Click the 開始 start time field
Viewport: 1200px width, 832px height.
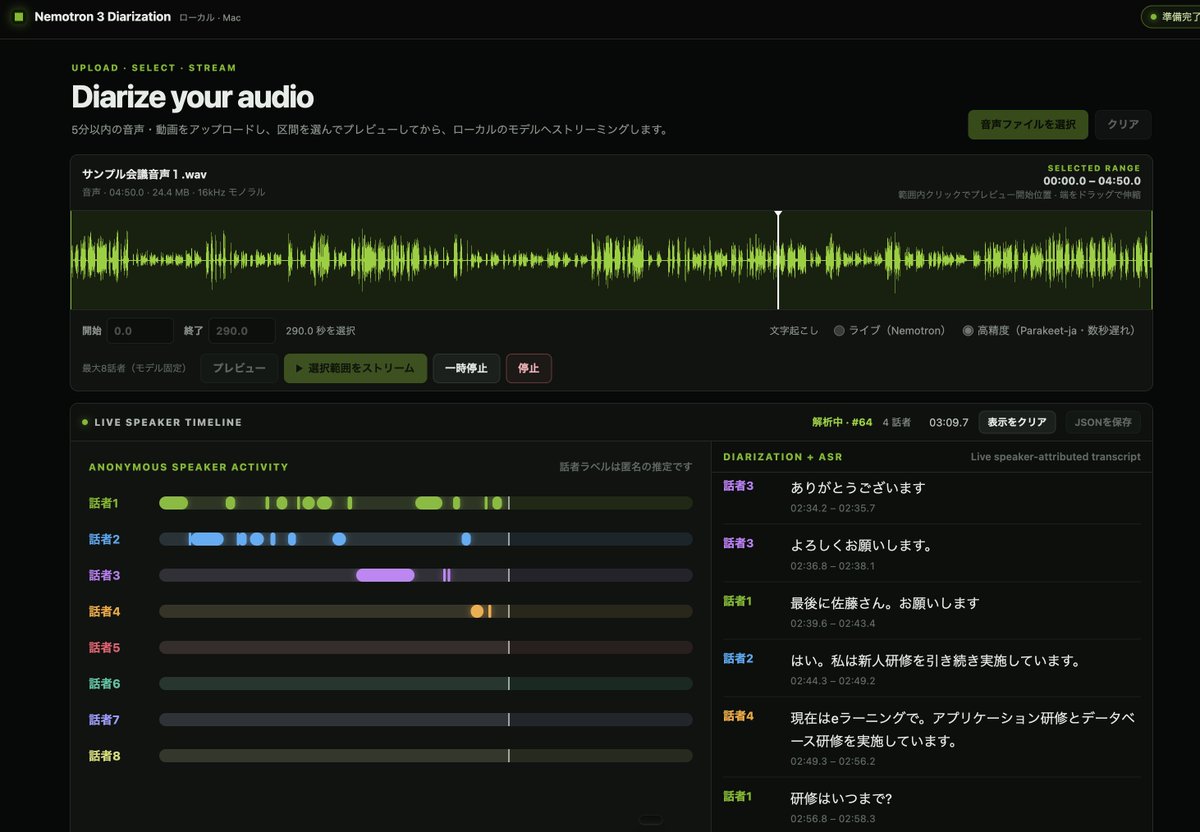coord(140,331)
